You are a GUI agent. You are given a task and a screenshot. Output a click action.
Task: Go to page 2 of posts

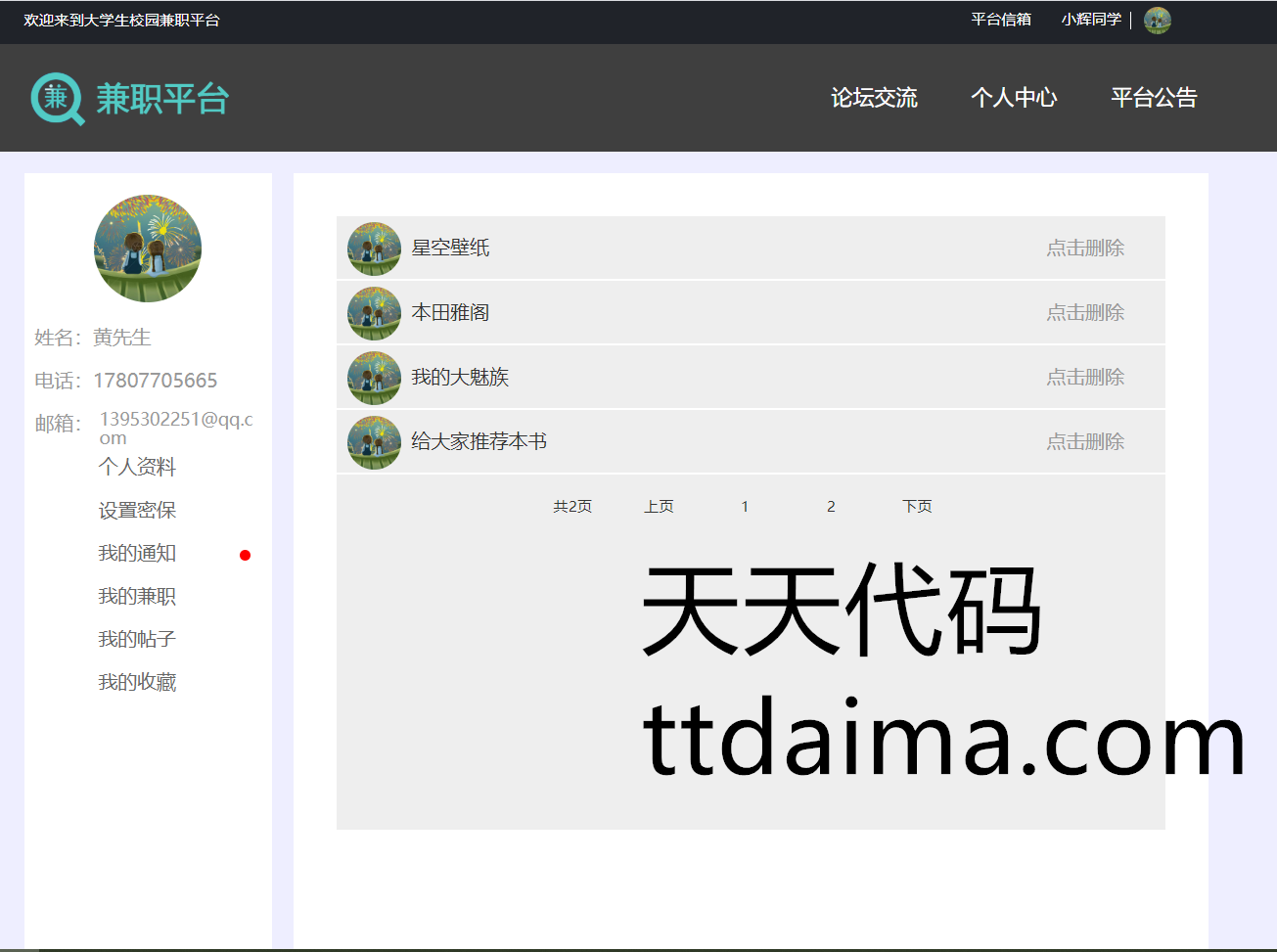(x=831, y=507)
